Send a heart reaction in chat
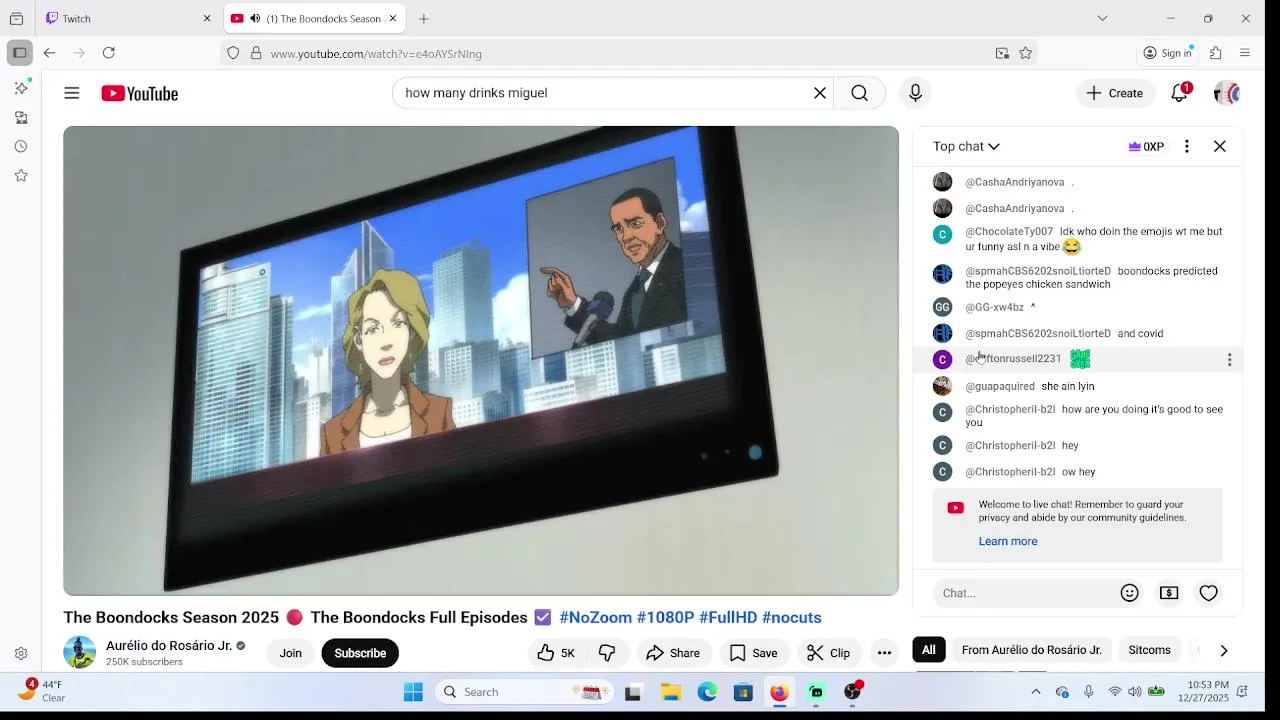Viewport: 1280px width, 720px height. tap(1209, 593)
